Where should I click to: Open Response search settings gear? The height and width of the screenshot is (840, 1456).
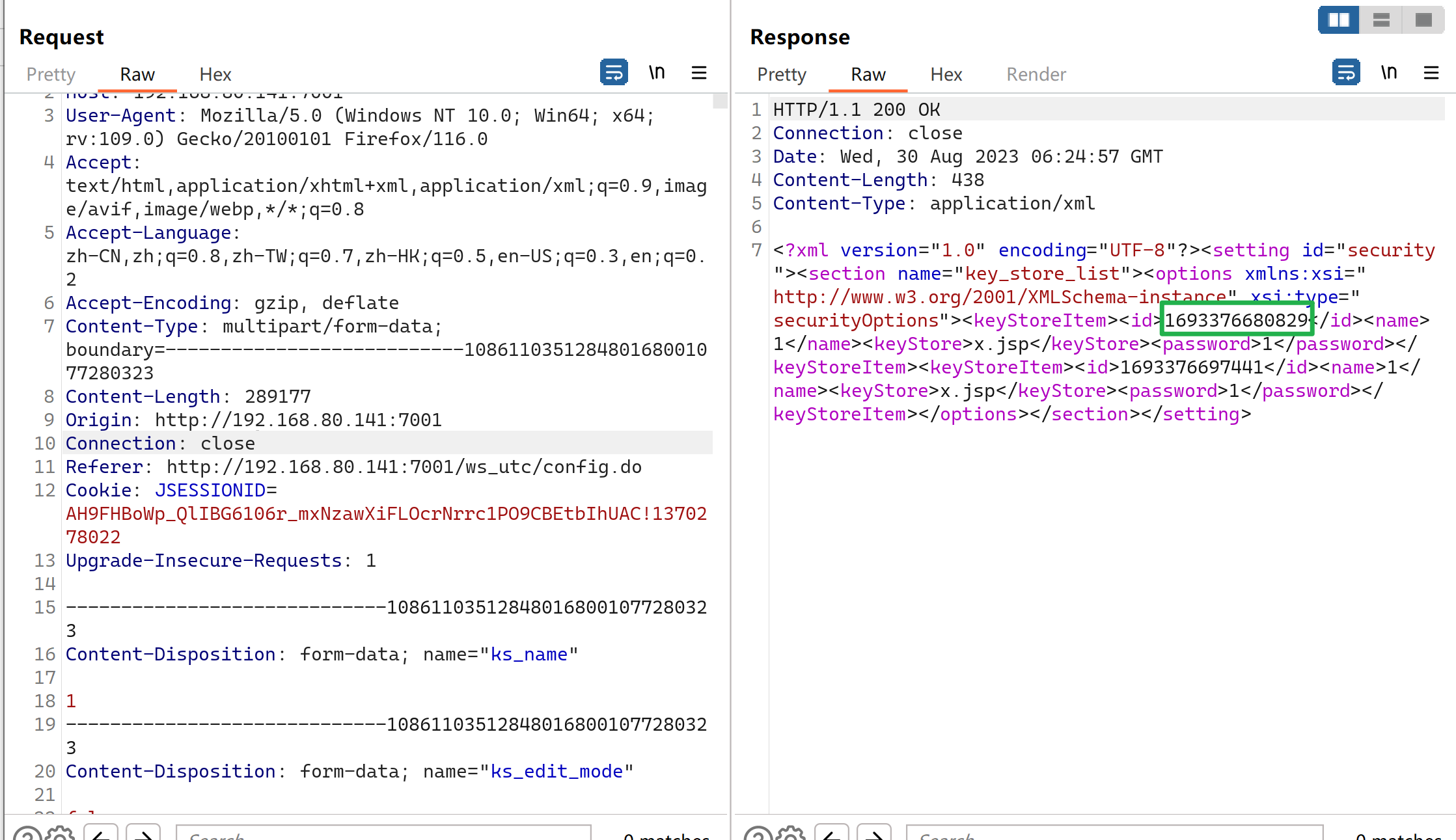pyautogui.click(x=791, y=834)
